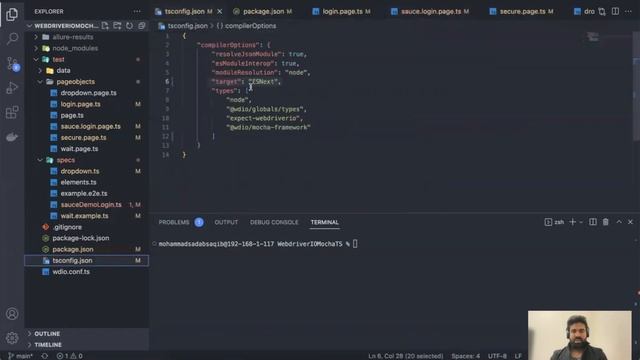Open errors and warnings status indicator
This screenshot has height=360, width=640.
[69, 356]
